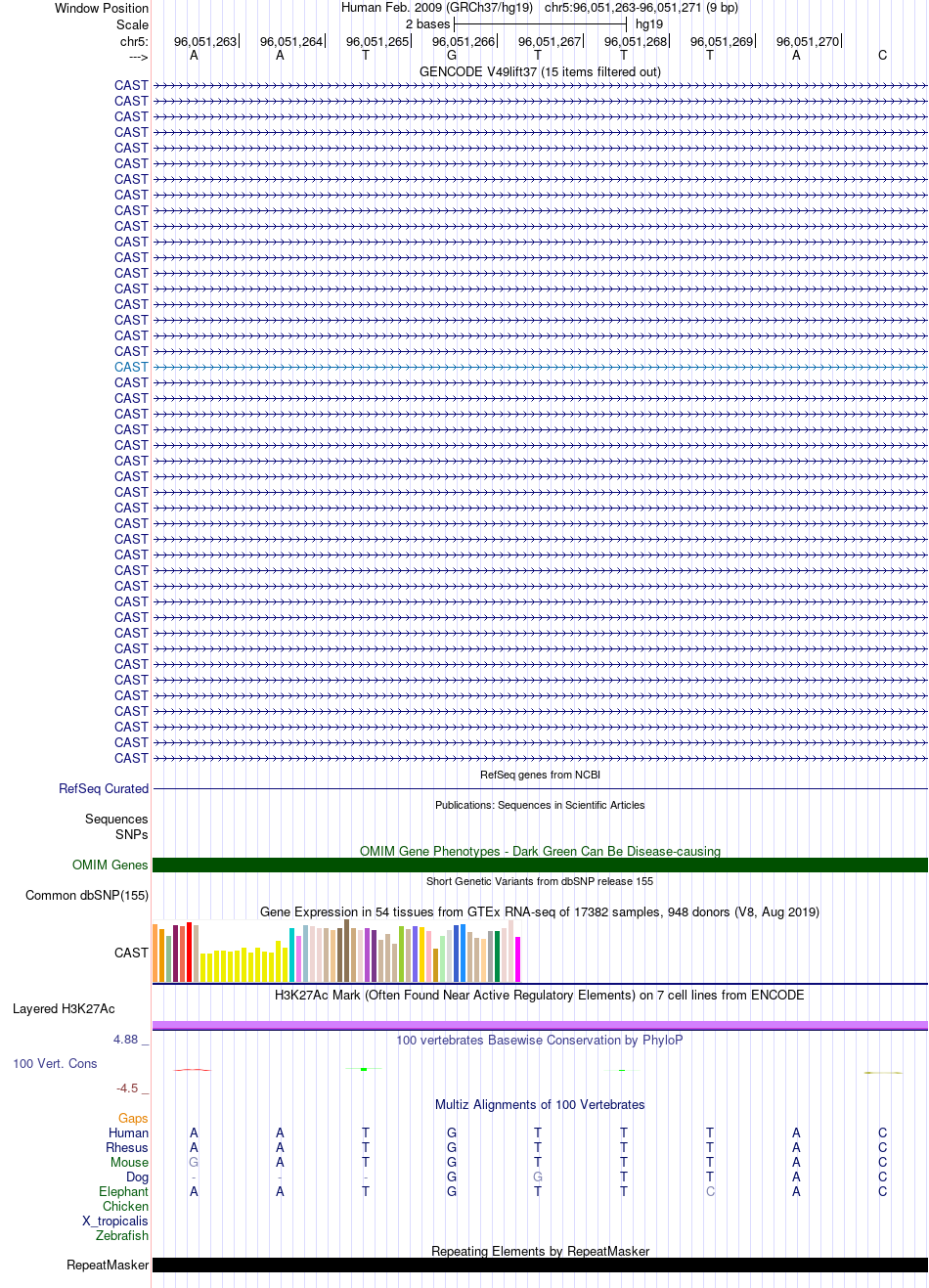Open OMIM Gene Phenotypes track title

coord(540,851)
